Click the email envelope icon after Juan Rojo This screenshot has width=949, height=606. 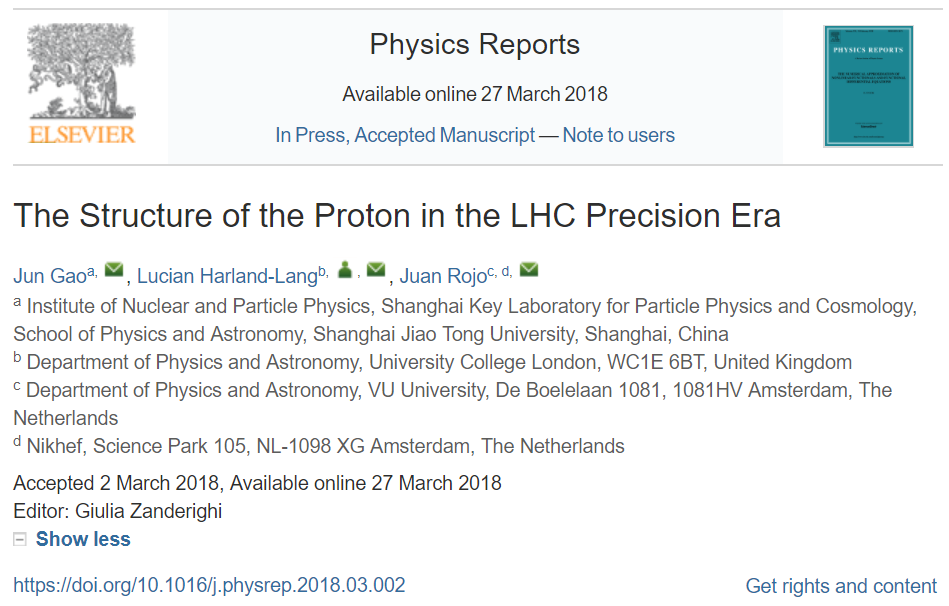529,270
